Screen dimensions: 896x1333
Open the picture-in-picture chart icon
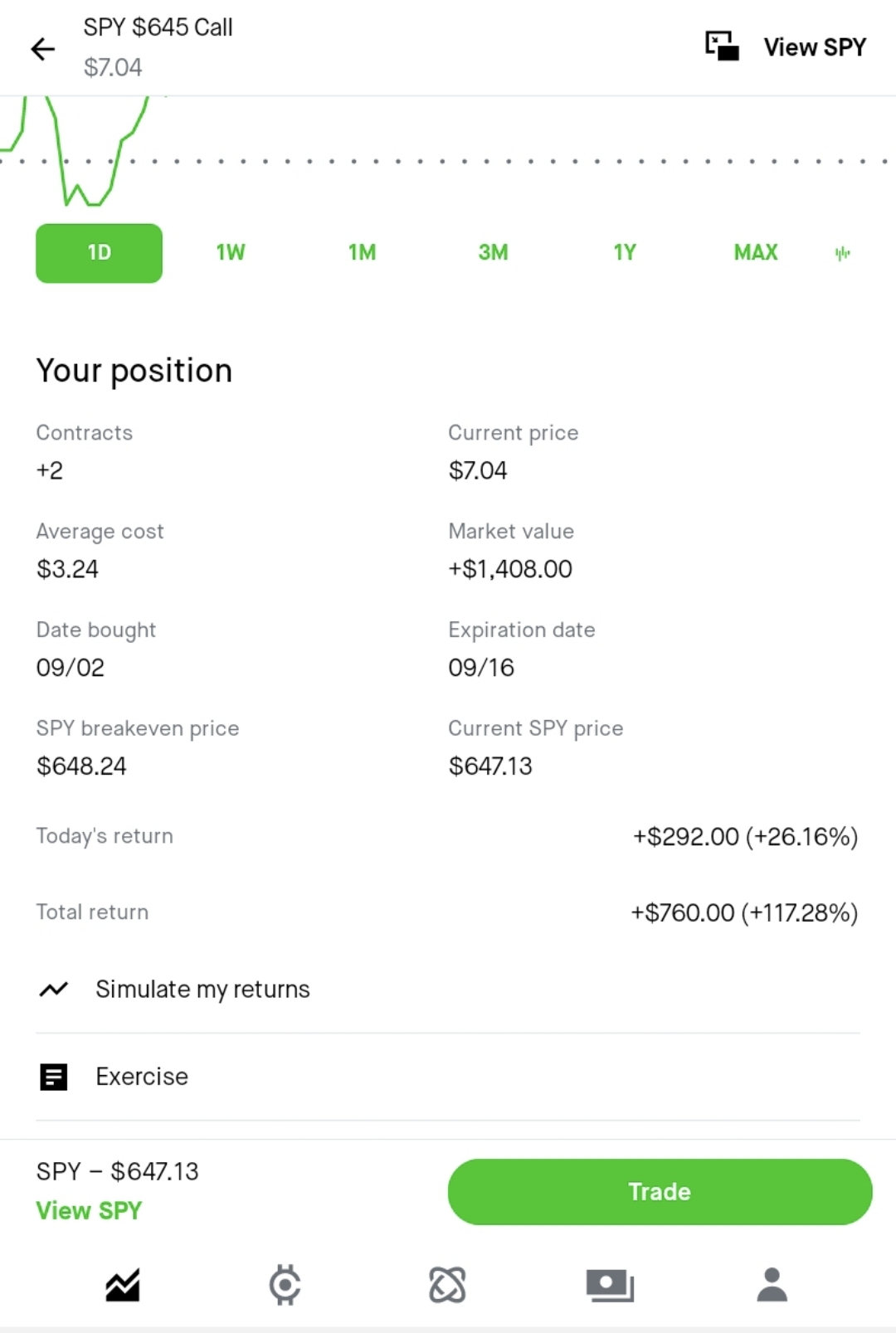[x=722, y=46]
